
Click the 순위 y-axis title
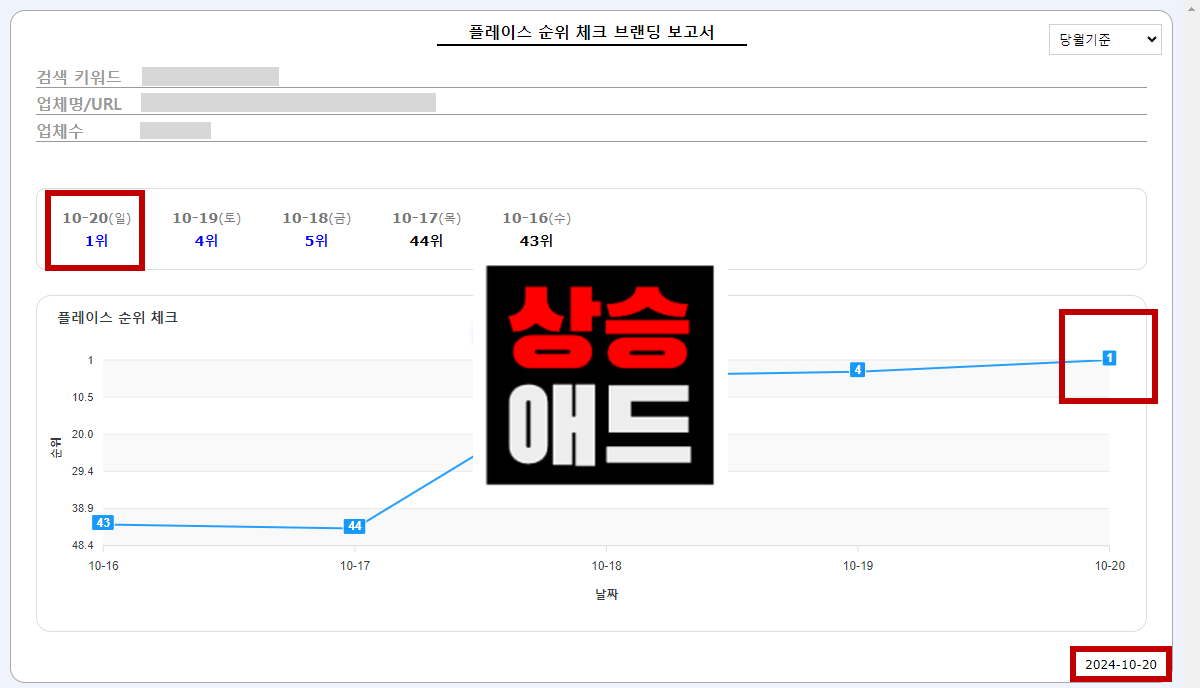click(55, 446)
